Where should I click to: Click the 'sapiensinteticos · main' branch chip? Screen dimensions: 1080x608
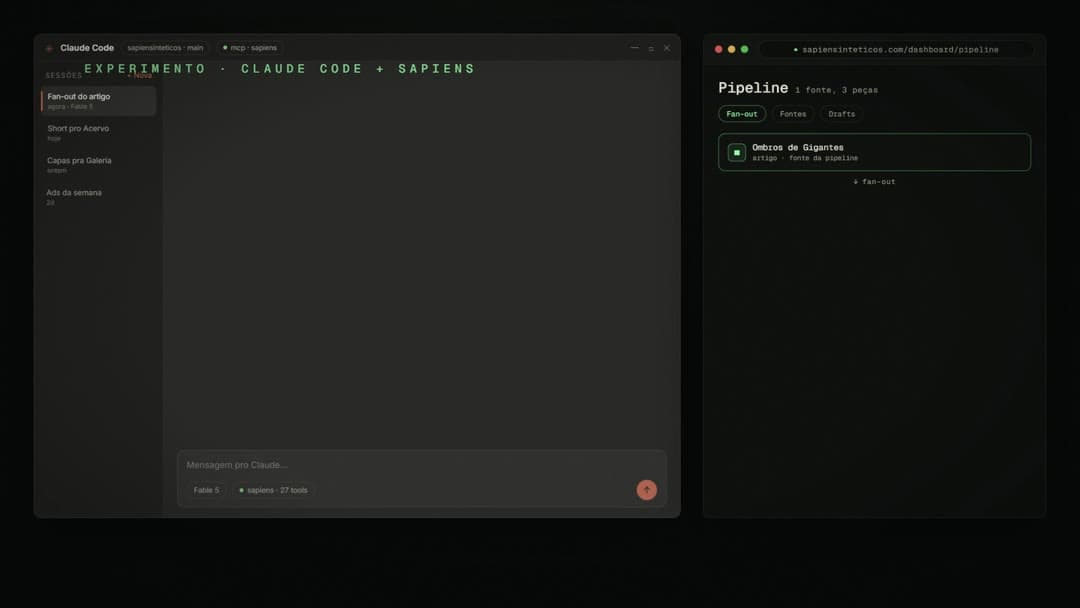[x=165, y=48]
